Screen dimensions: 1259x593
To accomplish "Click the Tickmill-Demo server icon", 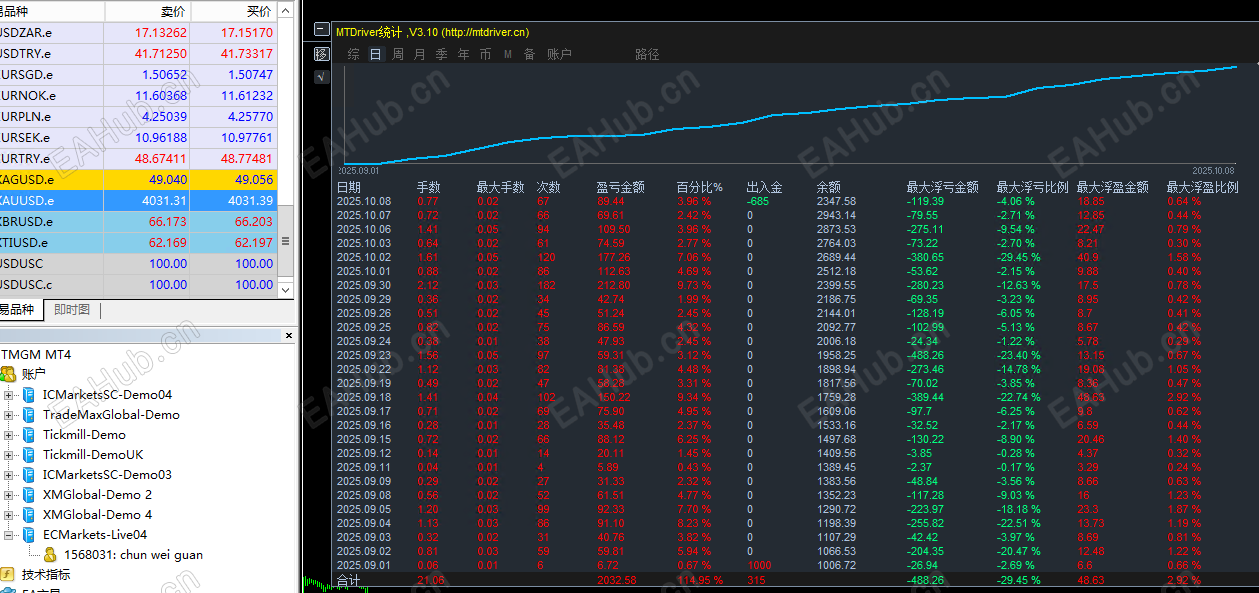I will pyautogui.click(x=28, y=435).
